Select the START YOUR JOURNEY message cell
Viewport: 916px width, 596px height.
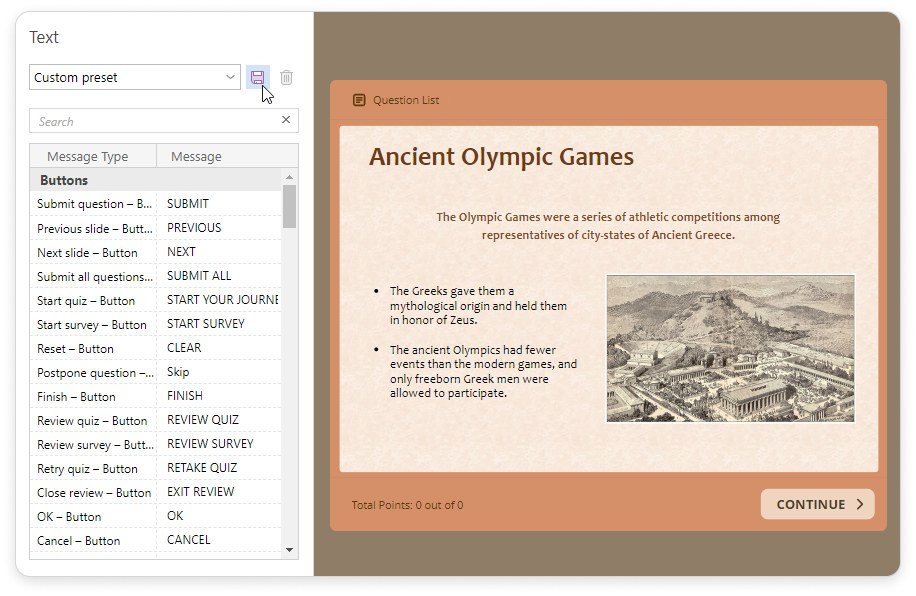click(x=218, y=300)
